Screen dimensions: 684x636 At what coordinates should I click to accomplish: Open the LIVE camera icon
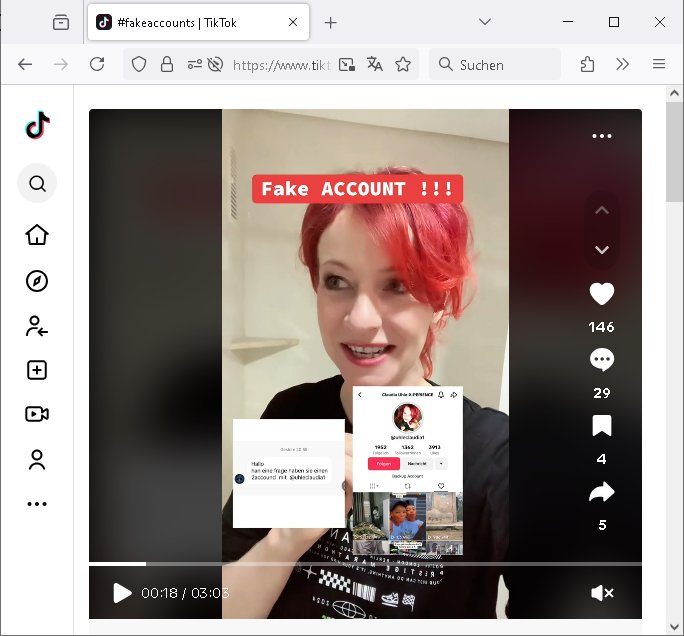(x=37, y=414)
